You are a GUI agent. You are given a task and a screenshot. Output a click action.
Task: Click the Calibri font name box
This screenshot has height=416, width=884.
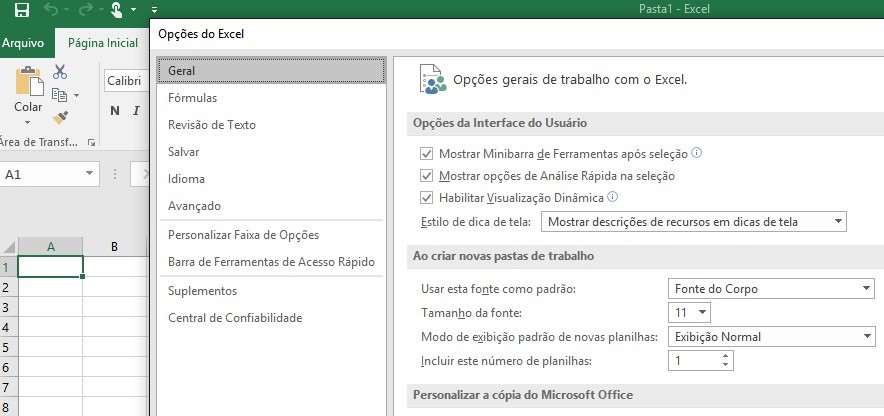[x=127, y=81]
